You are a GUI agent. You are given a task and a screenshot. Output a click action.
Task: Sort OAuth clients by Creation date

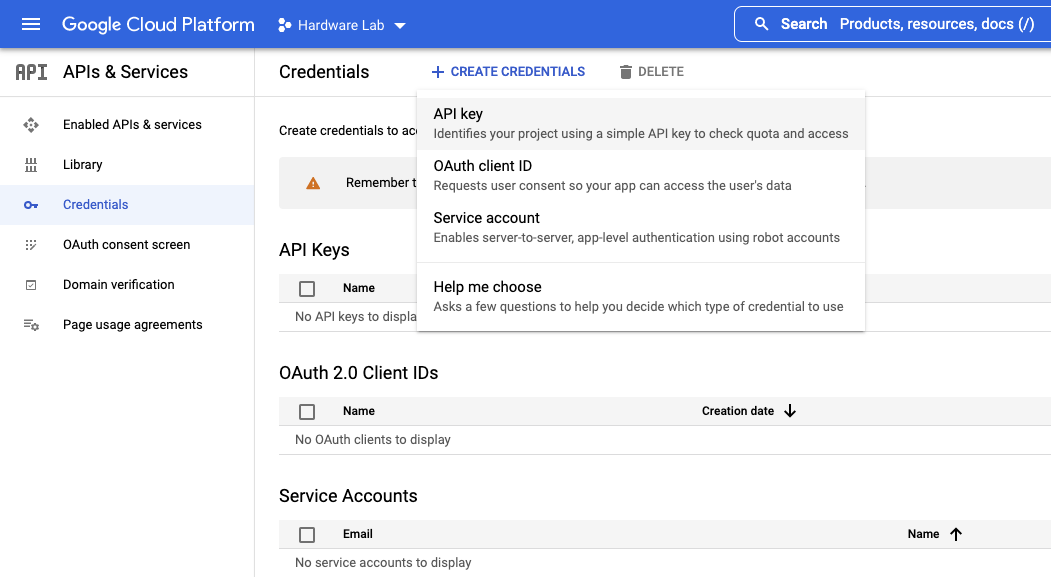point(748,411)
